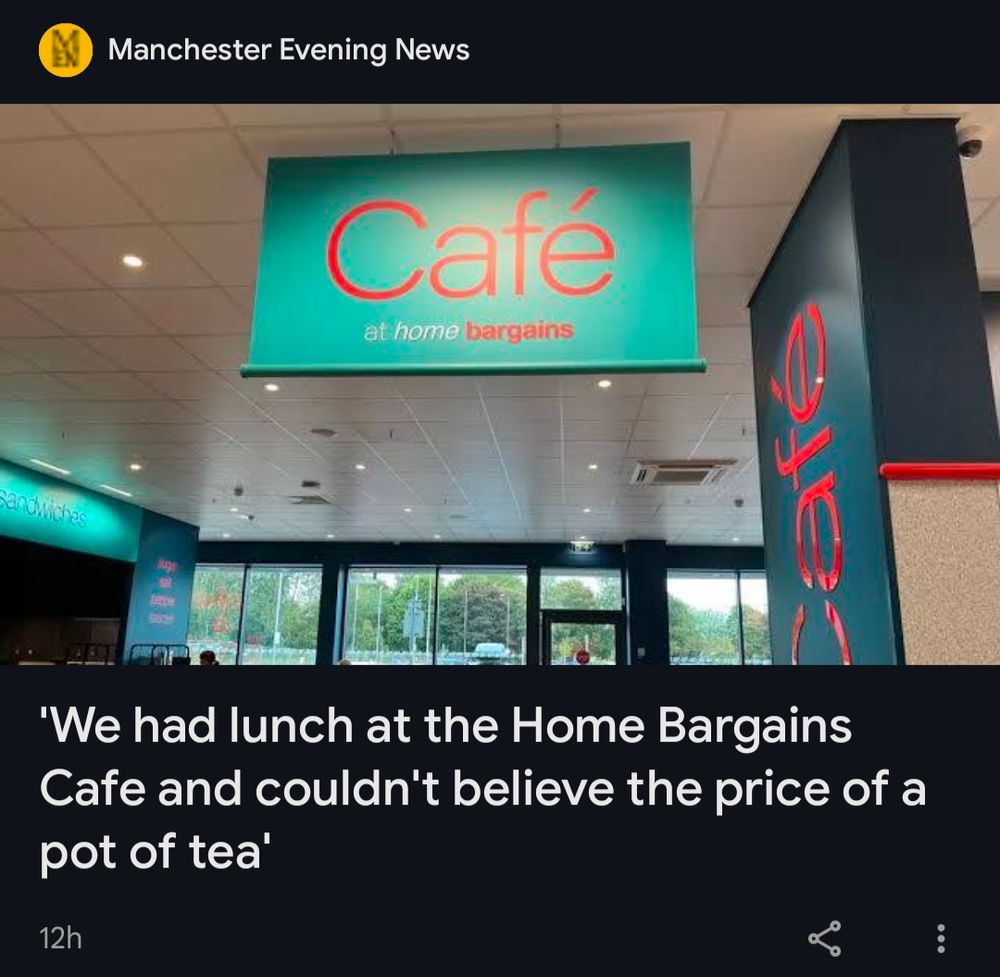The width and height of the screenshot is (1000, 977).
Task: Click the glass exit door in the photo
Action: (x=582, y=637)
